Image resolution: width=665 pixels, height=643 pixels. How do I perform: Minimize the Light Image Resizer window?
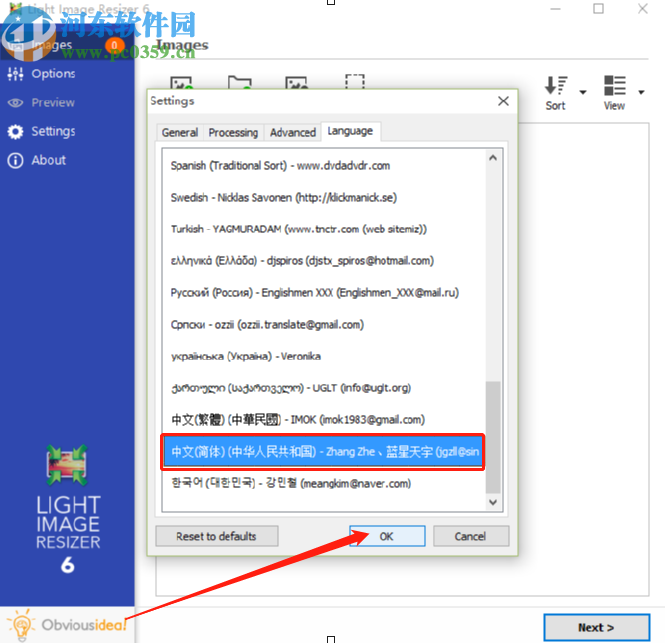pos(555,9)
